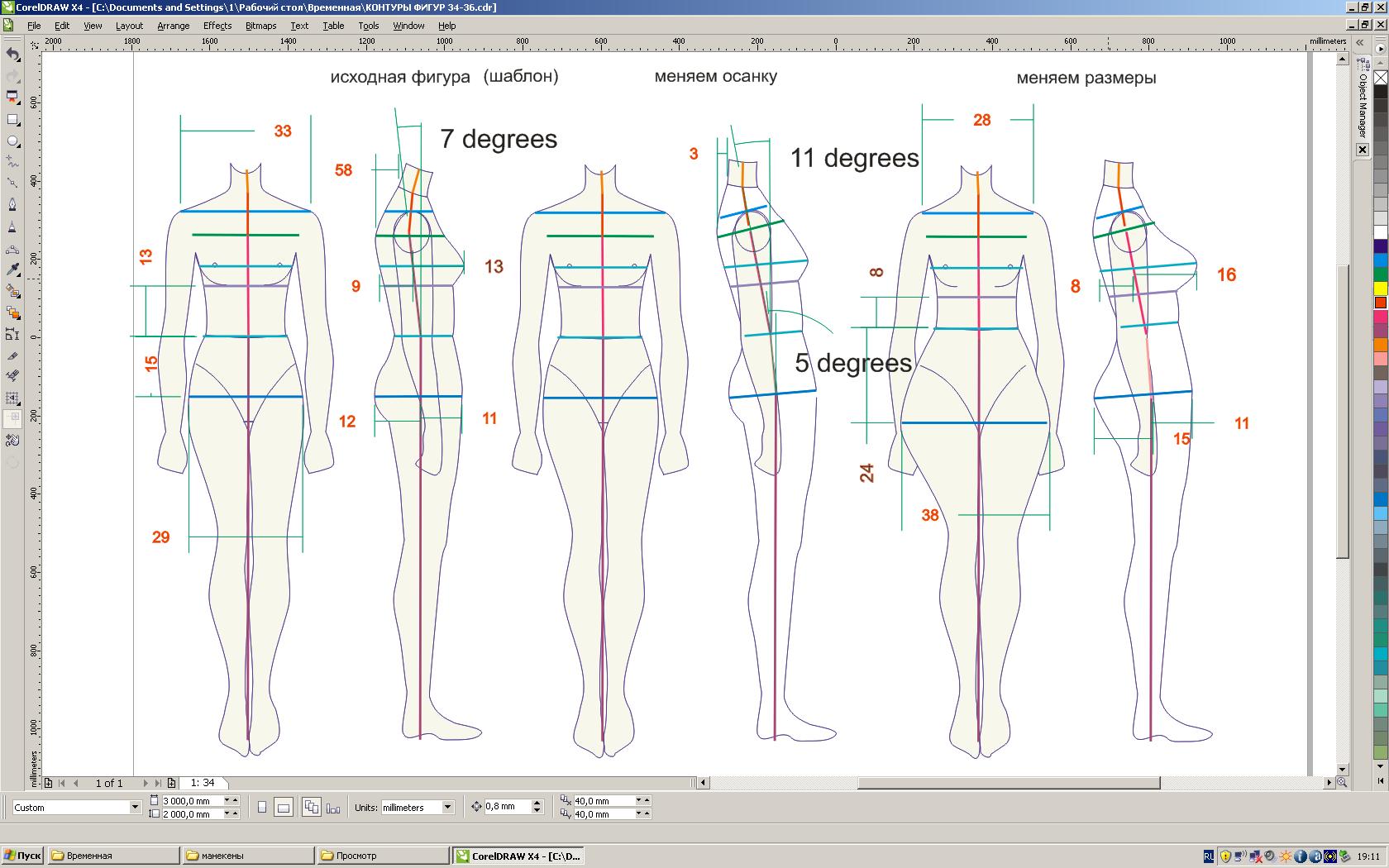The width and height of the screenshot is (1389, 868).
Task: Select the Rectangle tool in the toolbox
Action: 12,120
